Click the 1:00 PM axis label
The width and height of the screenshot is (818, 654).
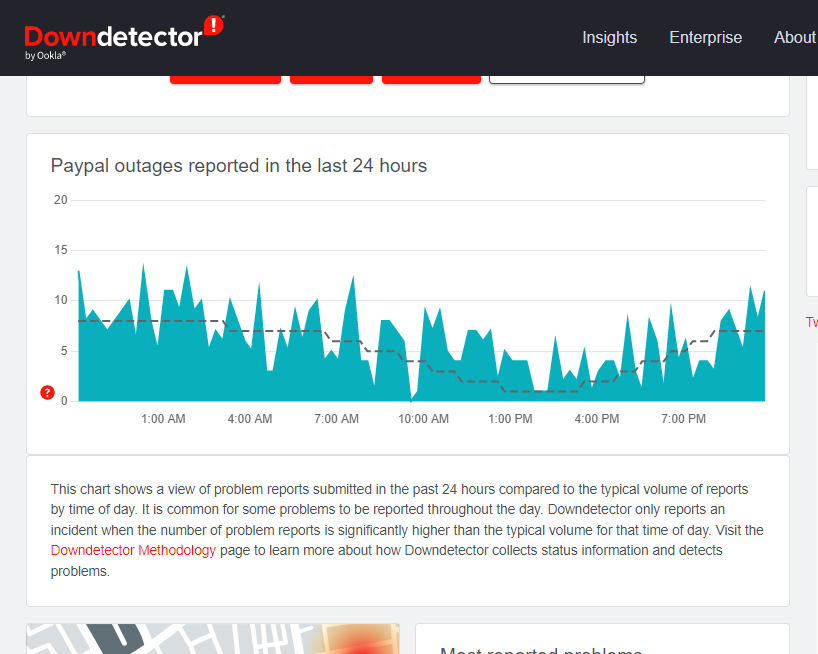tap(510, 419)
